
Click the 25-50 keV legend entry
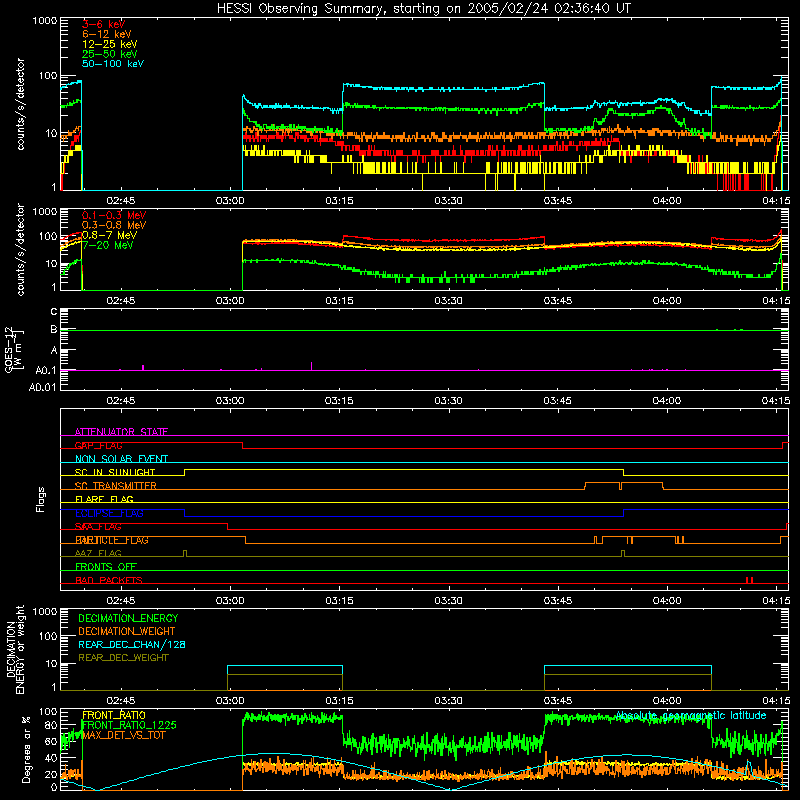(x=110, y=54)
